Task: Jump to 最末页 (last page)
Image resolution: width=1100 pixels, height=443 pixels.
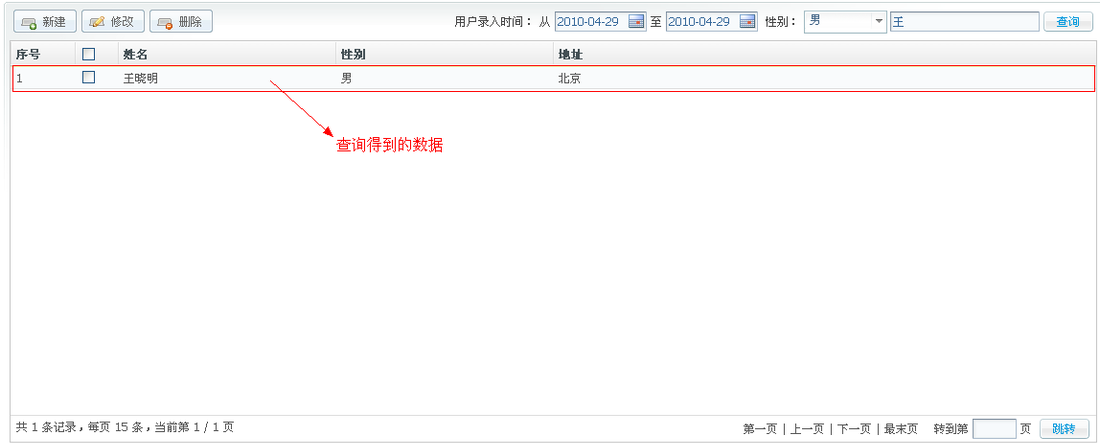Action: tap(900, 429)
